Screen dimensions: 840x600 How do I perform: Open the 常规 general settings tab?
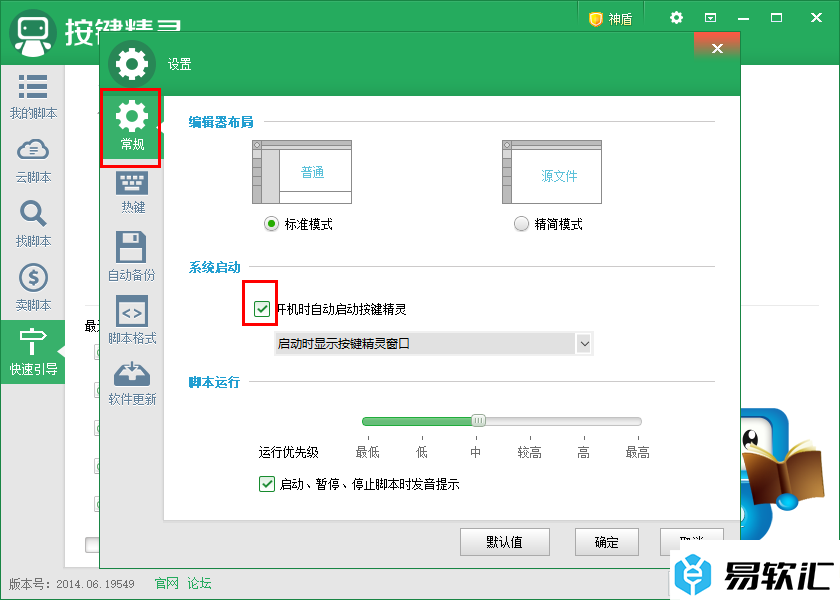point(131,127)
